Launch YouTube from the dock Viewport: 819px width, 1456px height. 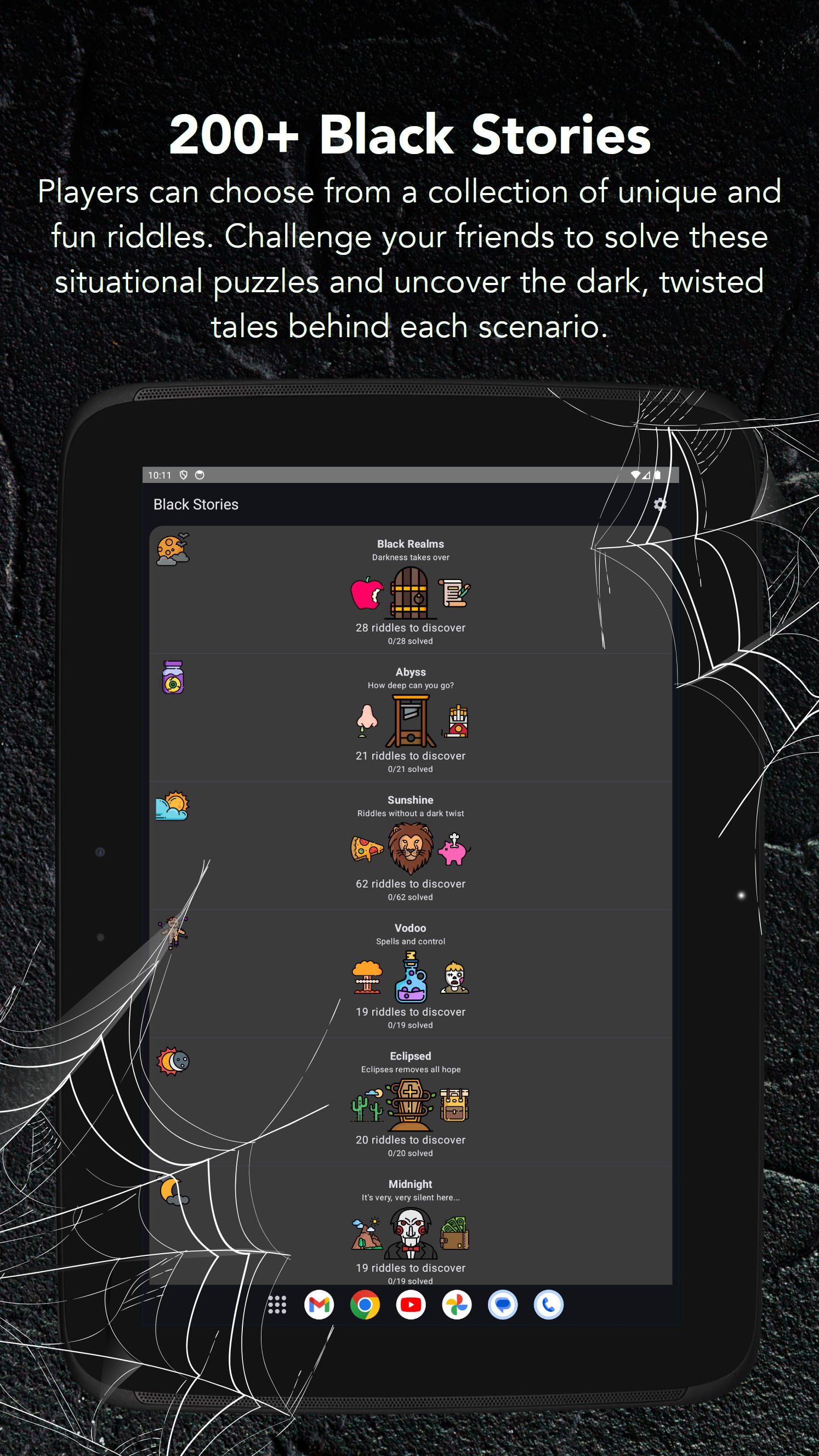411,1305
